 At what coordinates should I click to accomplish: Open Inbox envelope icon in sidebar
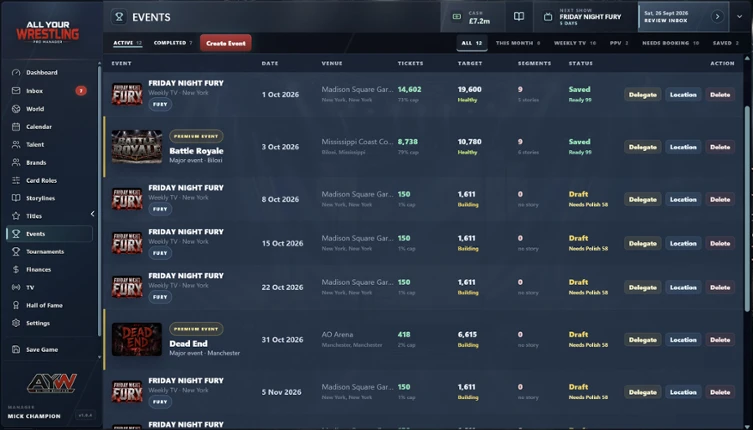16,90
